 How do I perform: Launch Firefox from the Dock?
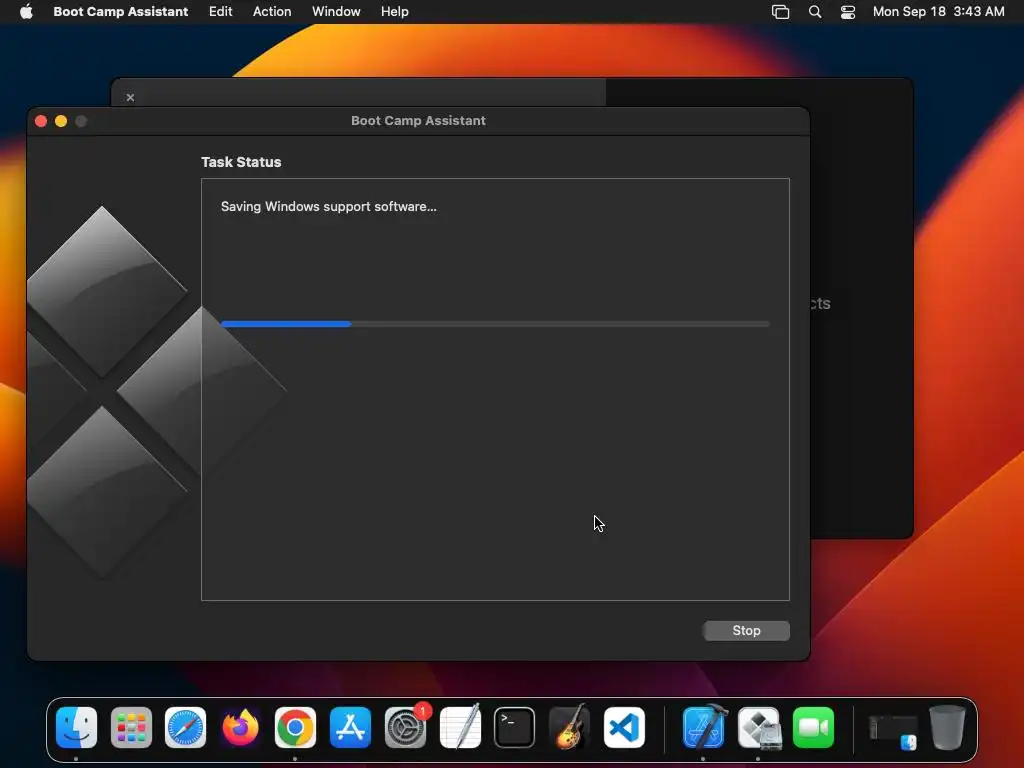click(x=240, y=727)
